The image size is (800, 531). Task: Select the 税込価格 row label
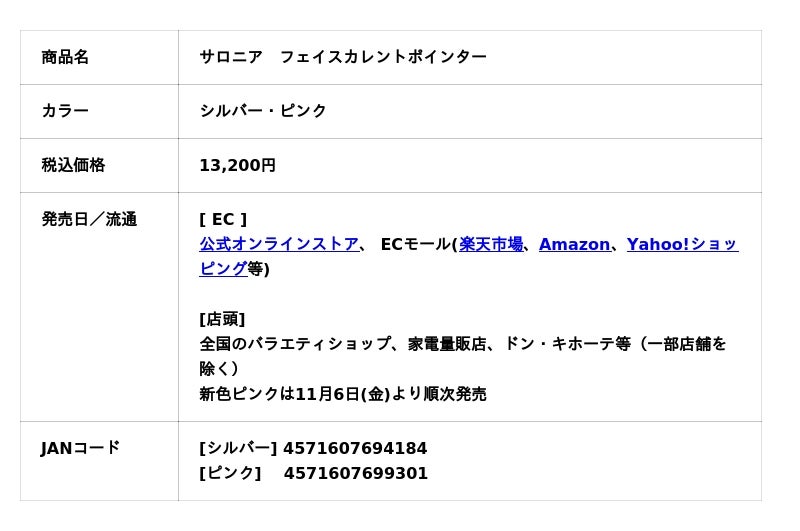pyautogui.click(x=73, y=165)
